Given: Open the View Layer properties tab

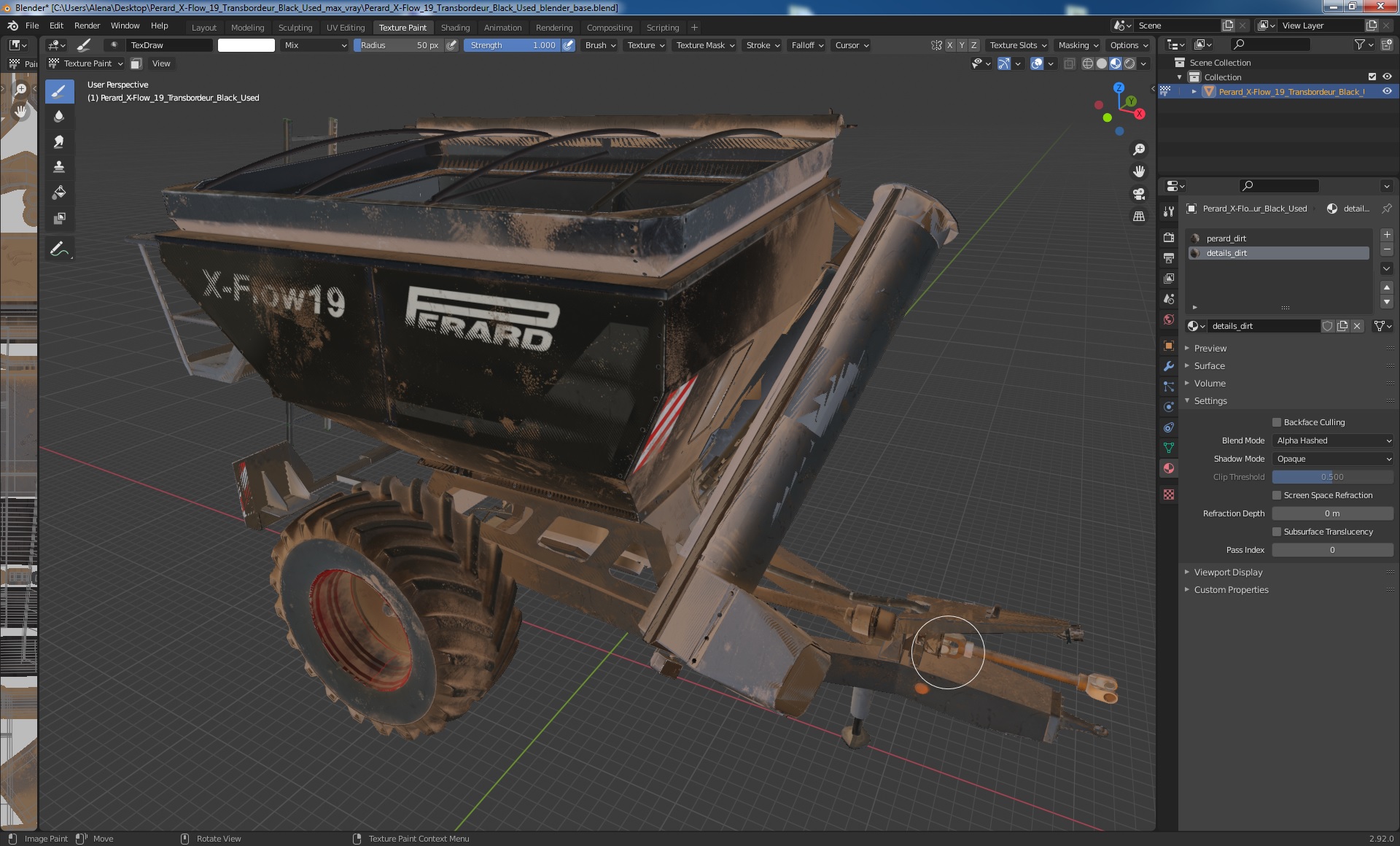Looking at the screenshot, I should pyautogui.click(x=1169, y=279).
